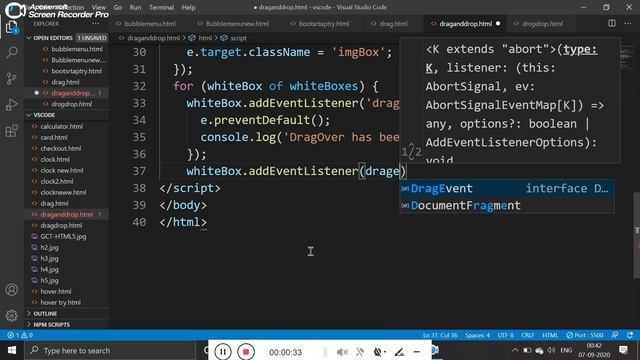The height and width of the screenshot is (360, 640).
Task: Expand the NPM Scripts section
Action: (x=51, y=324)
